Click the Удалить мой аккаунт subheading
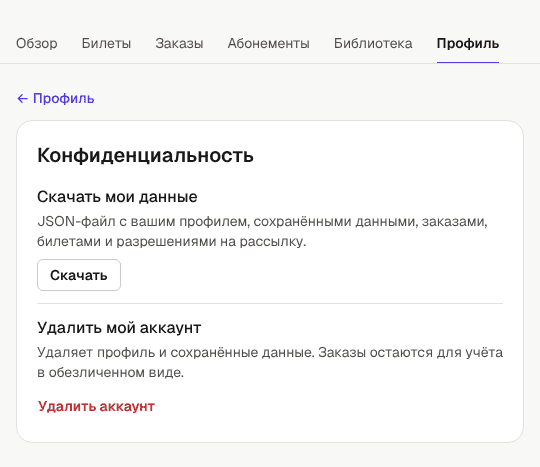The height and width of the screenshot is (467, 540). [x=119, y=328]
